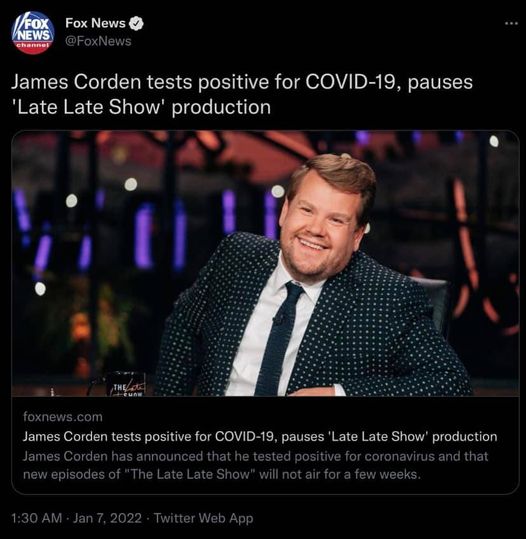Click James Corden's face in the photo

[x=320, y=229]
